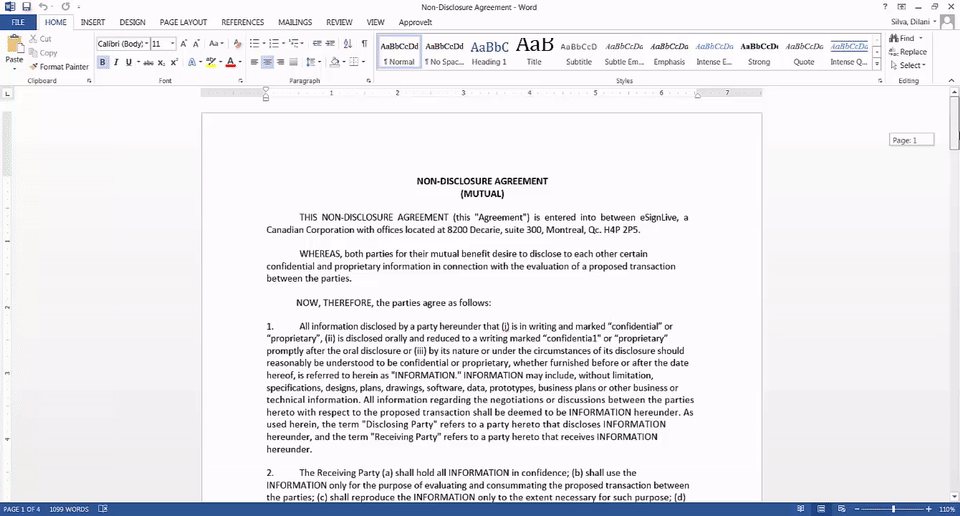Viewport: 960px width, 516px height.
Task: Click the word count in status bar
Action: pos(69,509)
